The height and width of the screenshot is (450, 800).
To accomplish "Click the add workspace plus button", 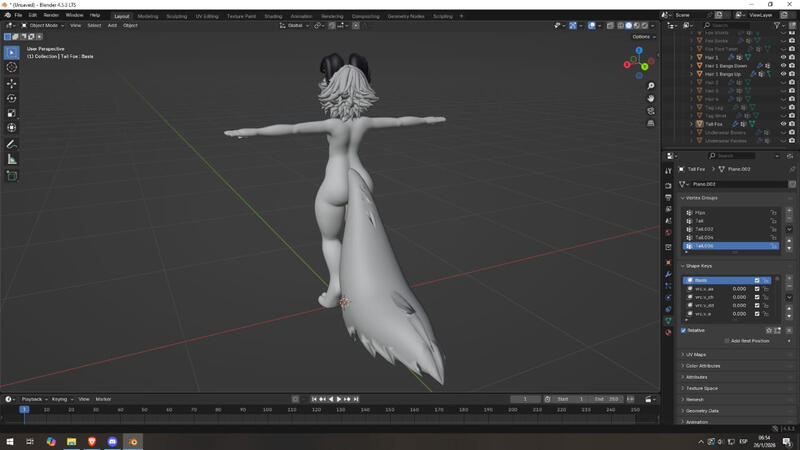I will [x=461, y=16].
